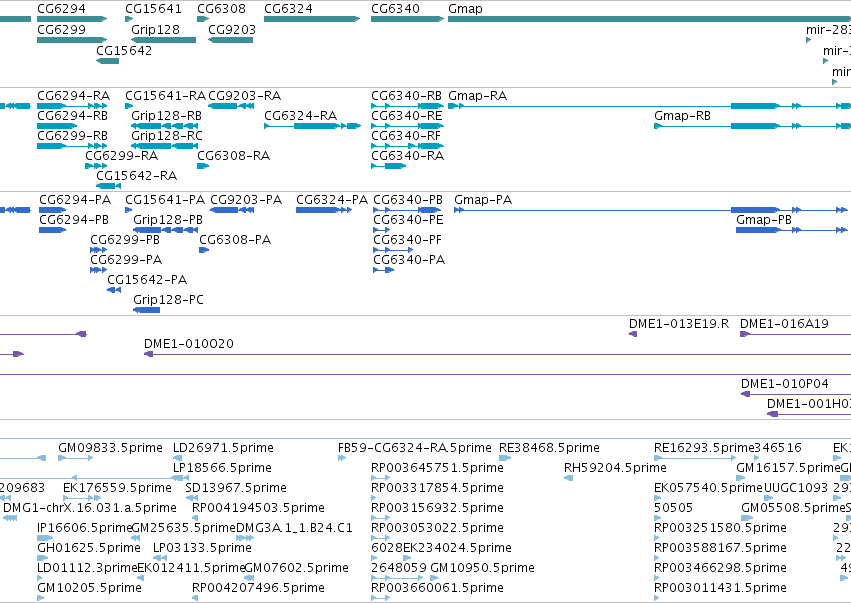This screenshot has width=851, height=603.
Task: Select the CG6340-PB protein label
Action: 408,200
